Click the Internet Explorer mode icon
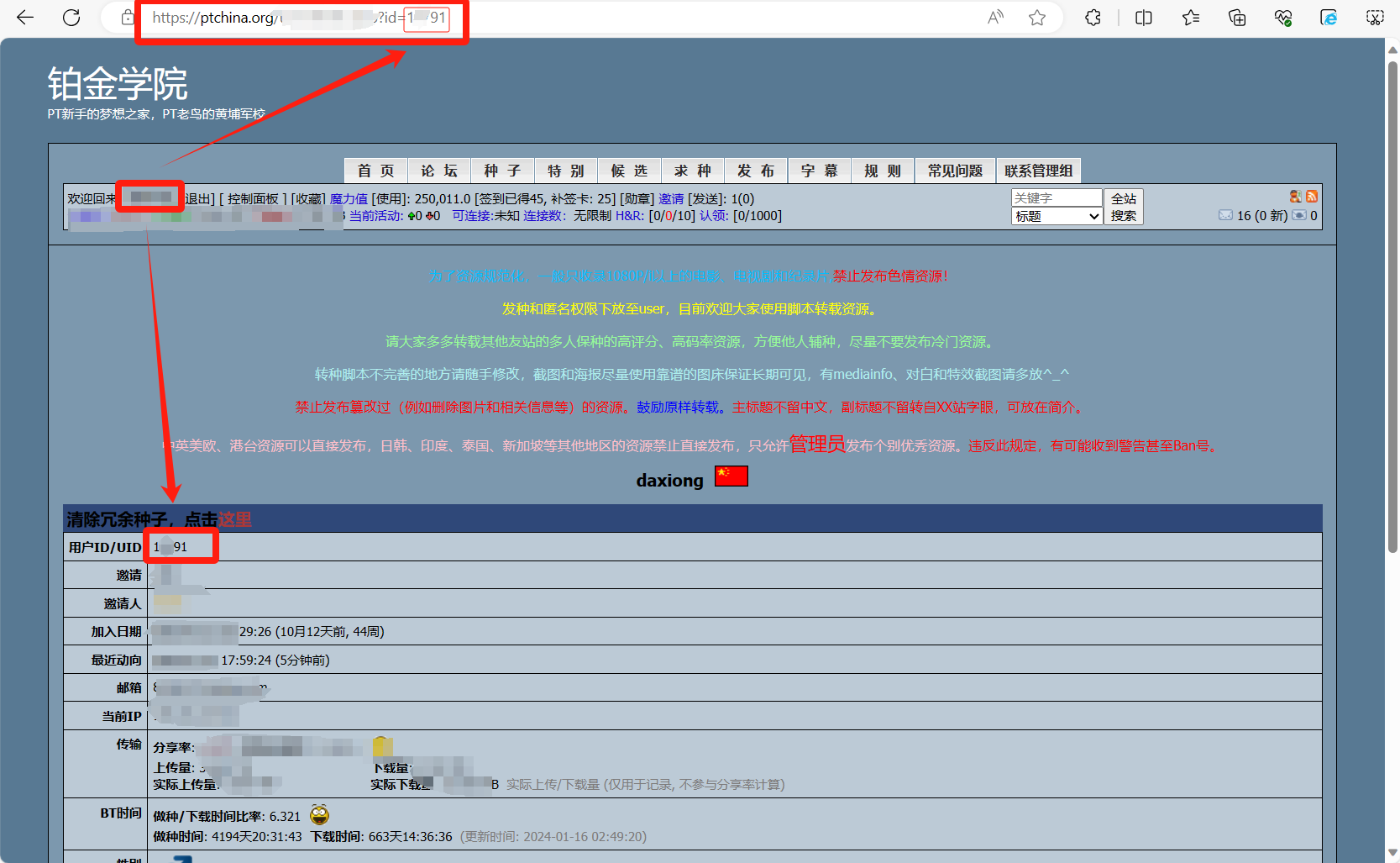Image resolution: width=1400 pixels, height=863 pixels. click(1329, 18)
